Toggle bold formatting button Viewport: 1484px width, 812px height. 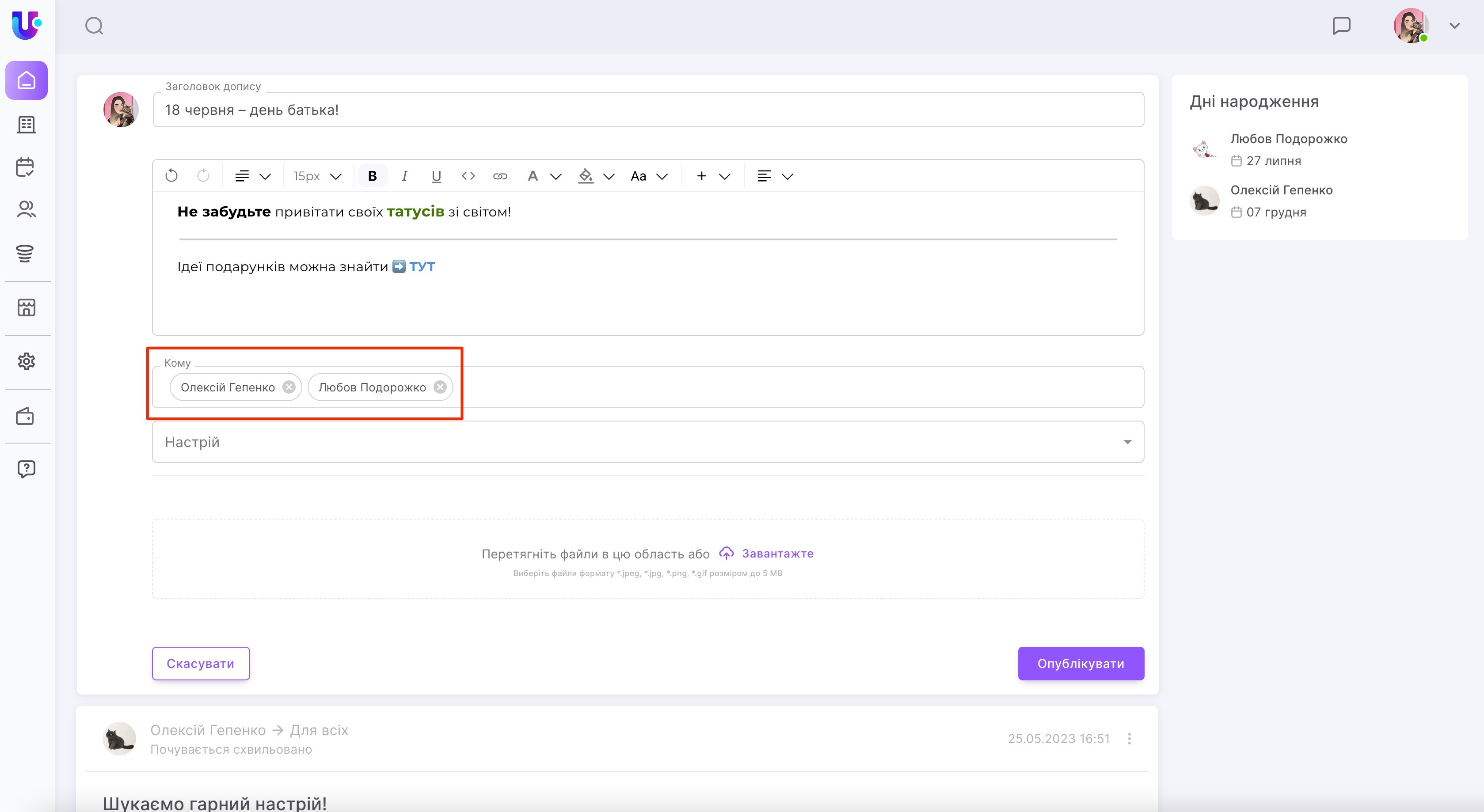coord(372,176)
